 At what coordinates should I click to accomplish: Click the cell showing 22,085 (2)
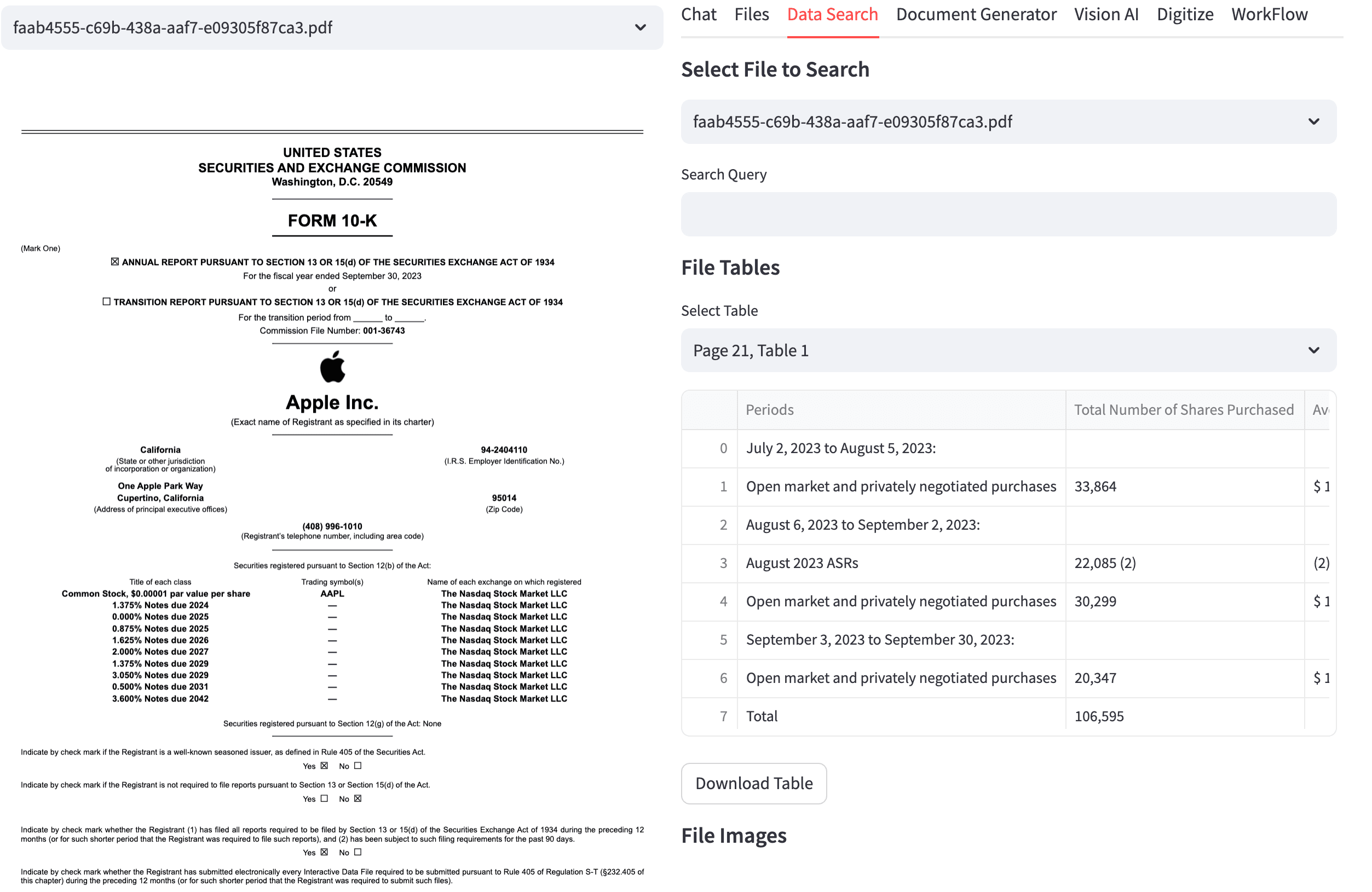(1185, 563)
